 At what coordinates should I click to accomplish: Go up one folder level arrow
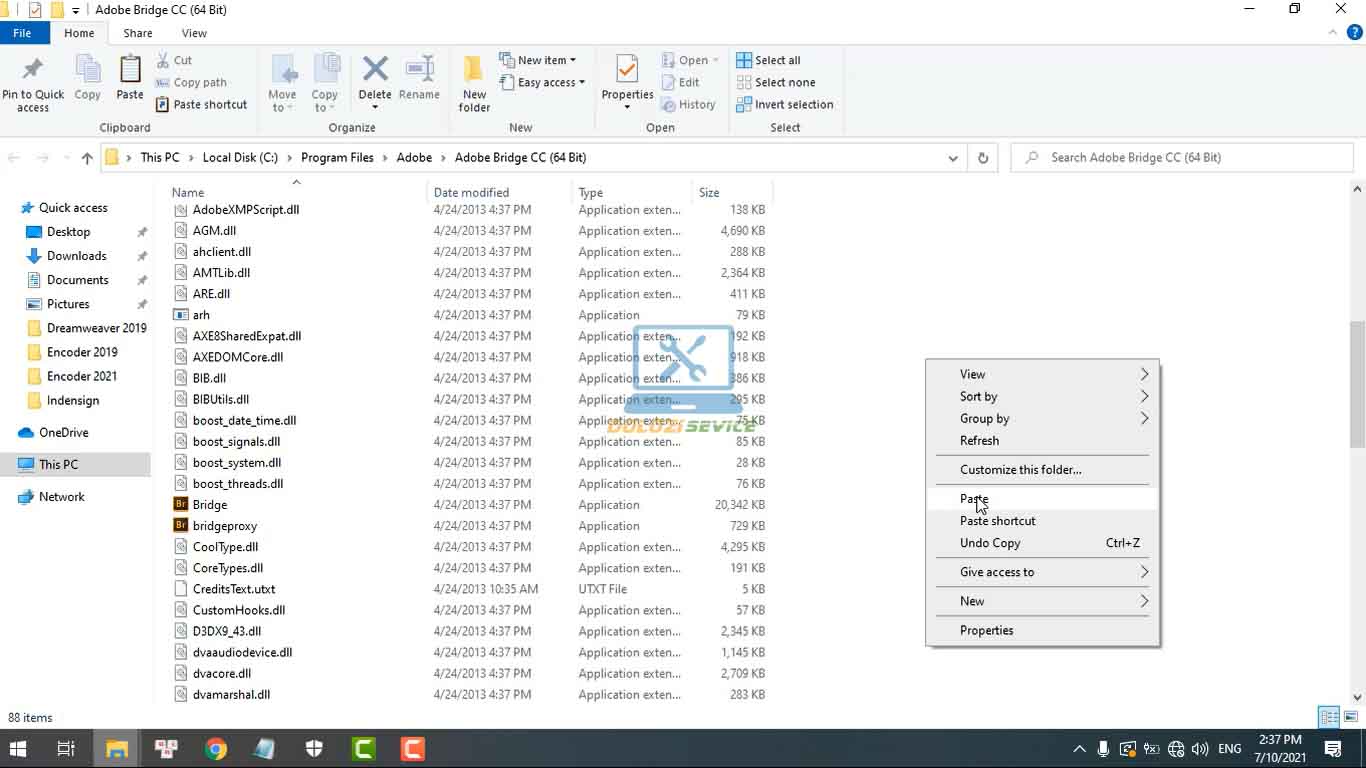87,158
